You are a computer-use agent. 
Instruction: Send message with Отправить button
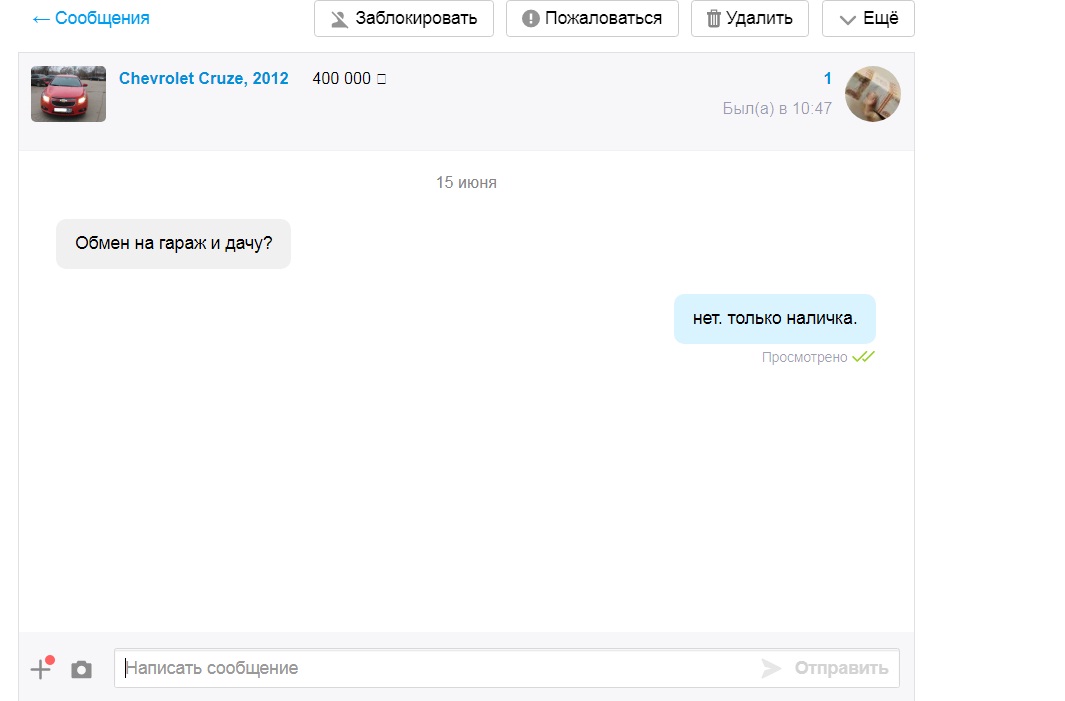coord(825,668)
